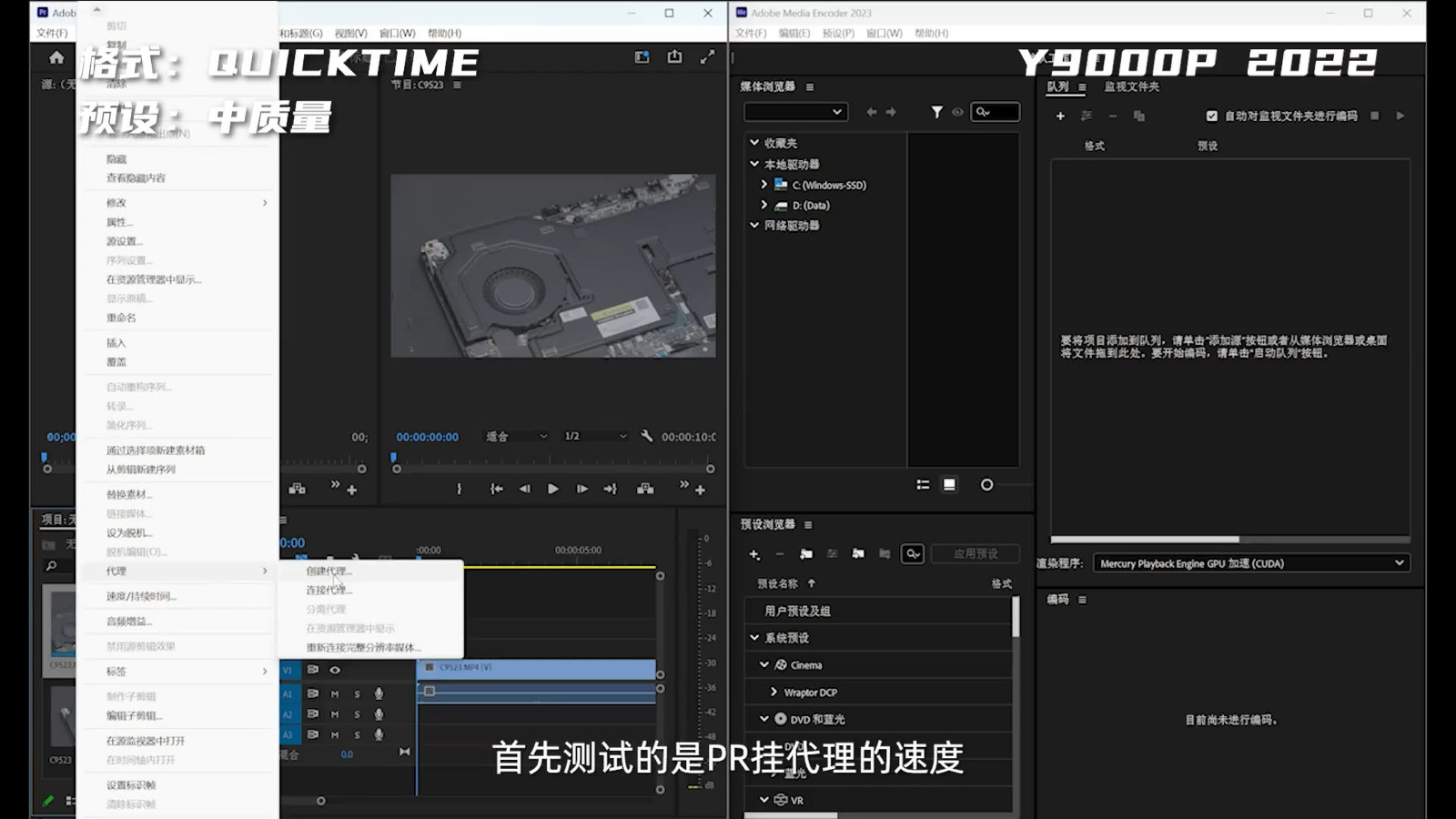Click the import presets icon in preset browser
Screen dimensions: 1456x819
click(x=858, y=553)
